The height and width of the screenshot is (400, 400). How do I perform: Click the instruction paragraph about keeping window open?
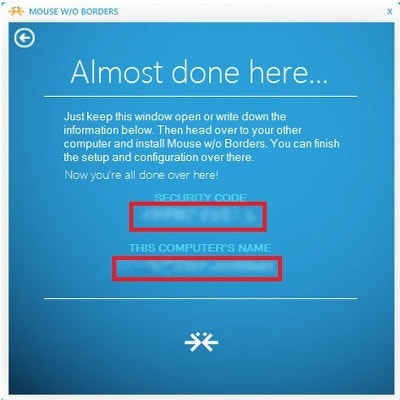201,137
